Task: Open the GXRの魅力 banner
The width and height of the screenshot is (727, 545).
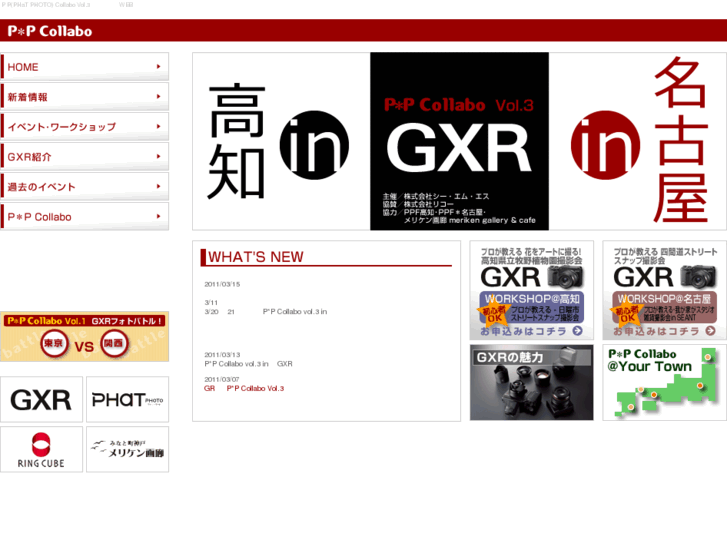Action: (x=531, y=382)
